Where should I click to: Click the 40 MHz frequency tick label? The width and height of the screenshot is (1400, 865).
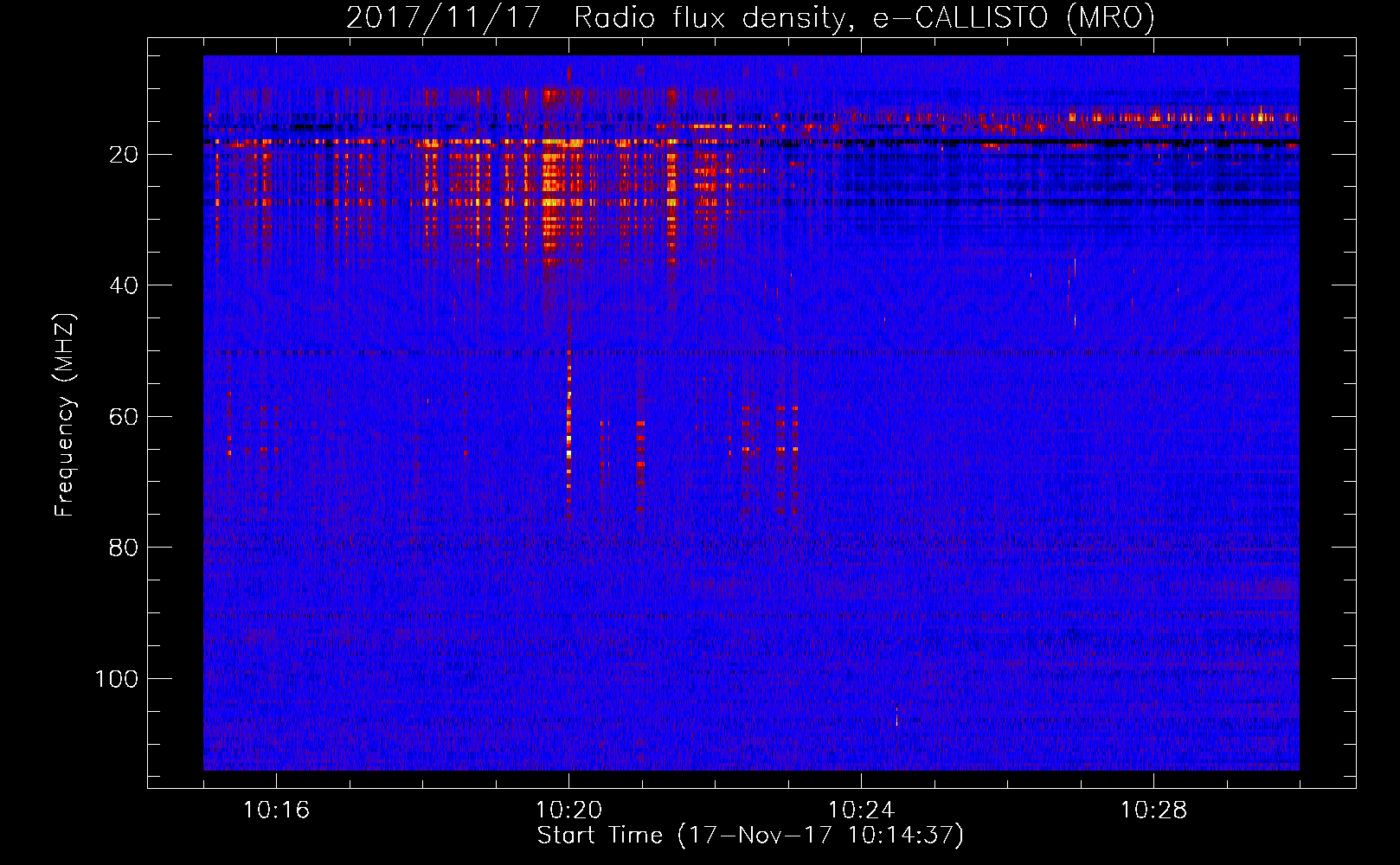pyautogui.click(x=124, y=285)
